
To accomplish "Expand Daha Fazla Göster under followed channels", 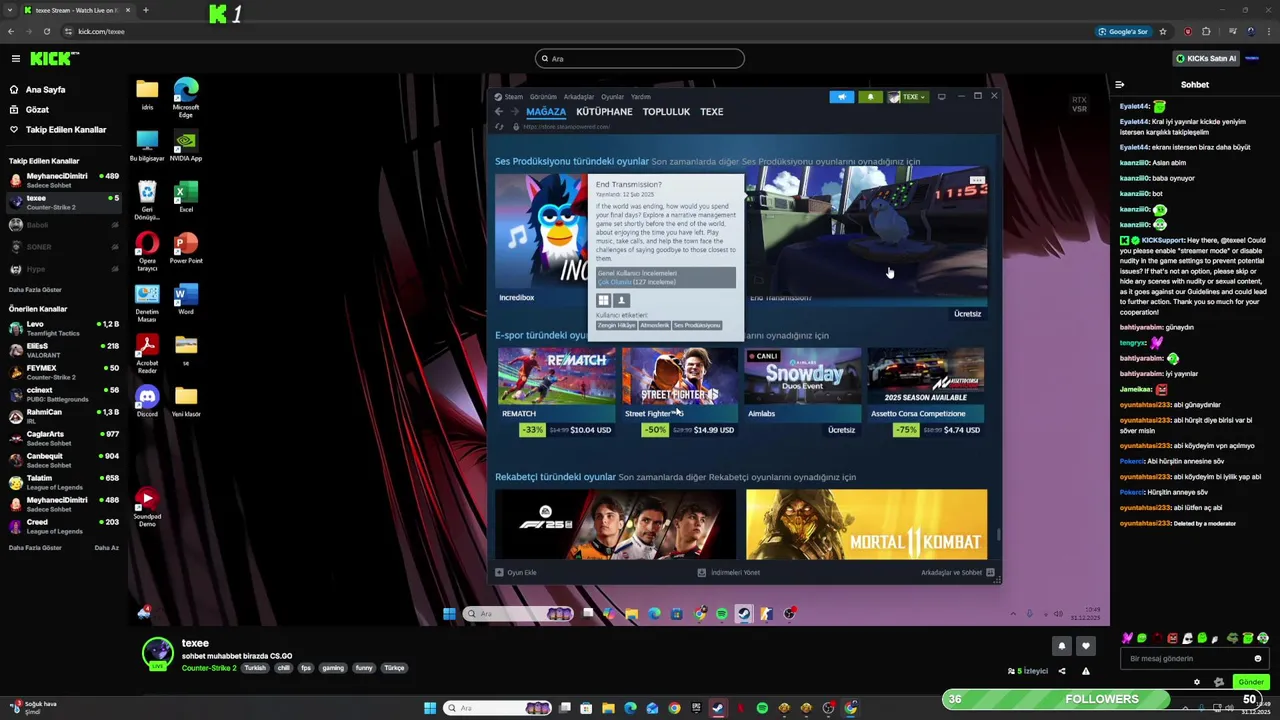I will tap(35, 290).
